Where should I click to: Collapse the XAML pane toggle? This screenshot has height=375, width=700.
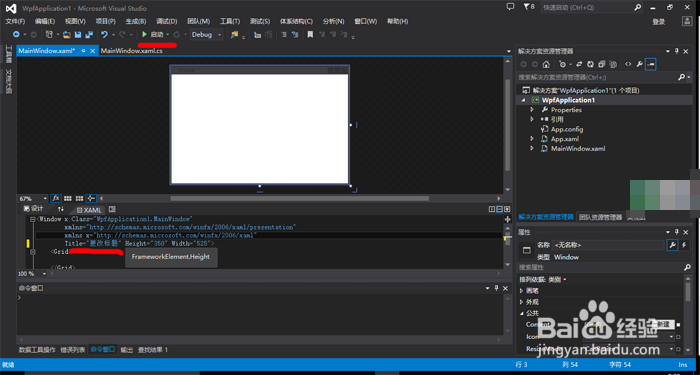click(507, 209)
